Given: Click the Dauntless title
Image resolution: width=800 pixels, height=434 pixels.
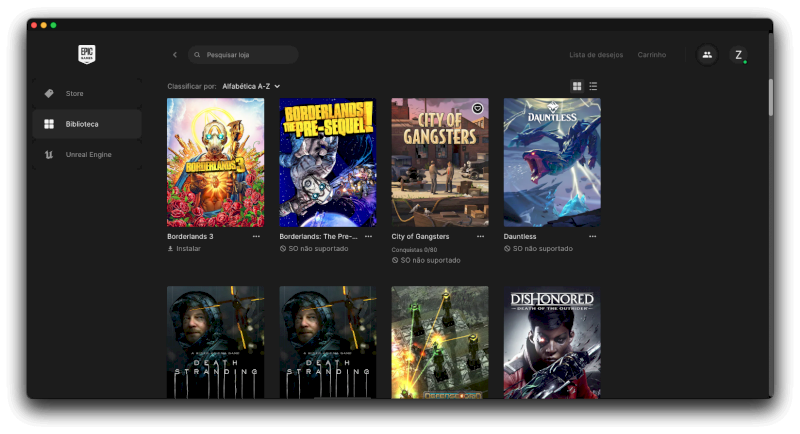Looking at the screenshot, I should (x=520, y=237).
